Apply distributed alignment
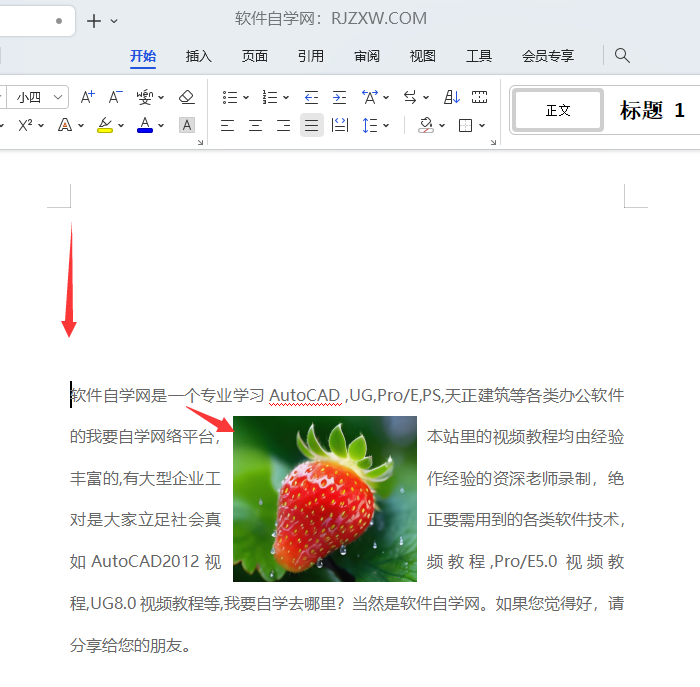This screenshot has width=700, height=687. [x=340, y=125]
